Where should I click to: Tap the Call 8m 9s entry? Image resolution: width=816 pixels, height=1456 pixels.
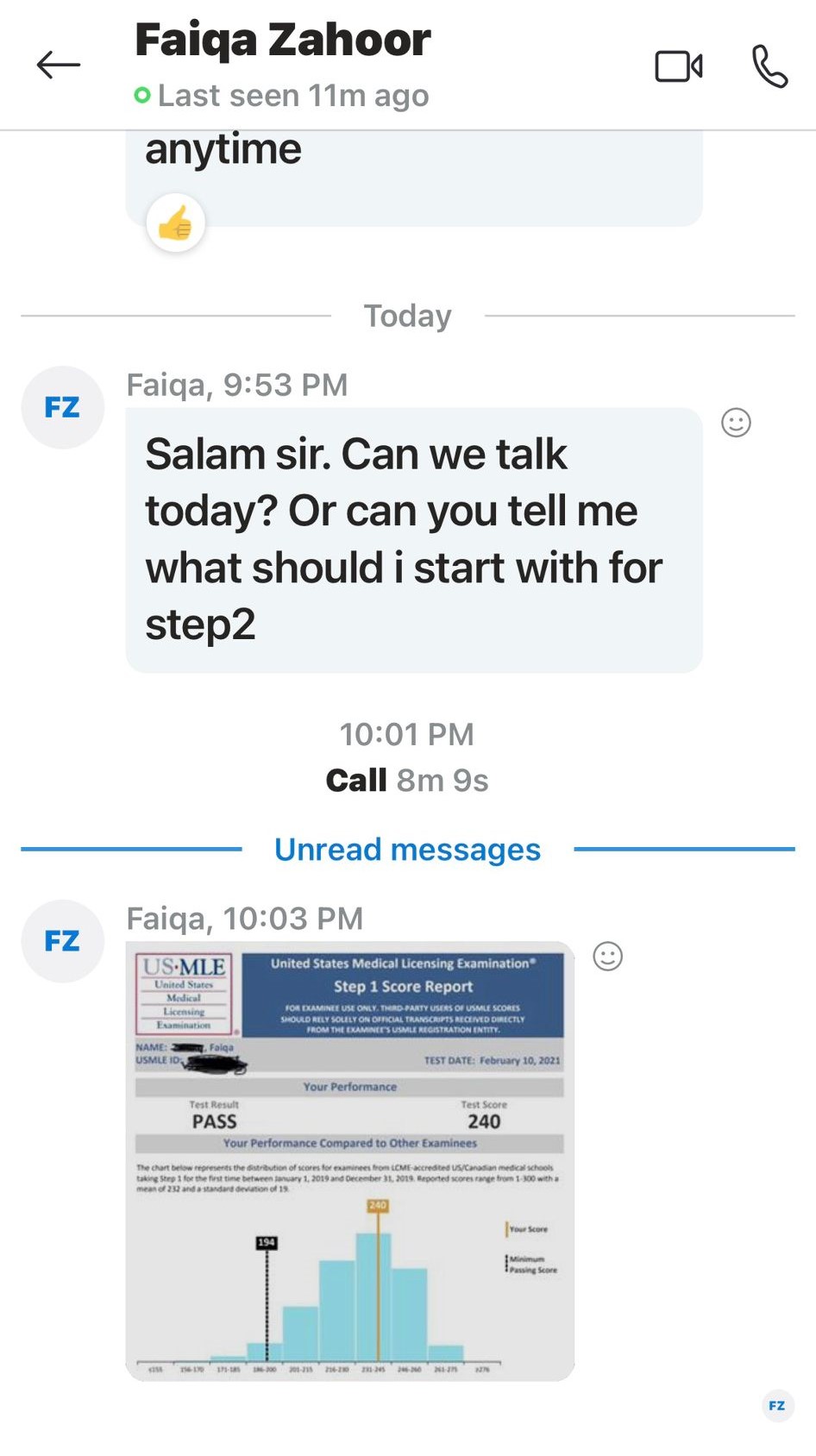pos(407,780)
